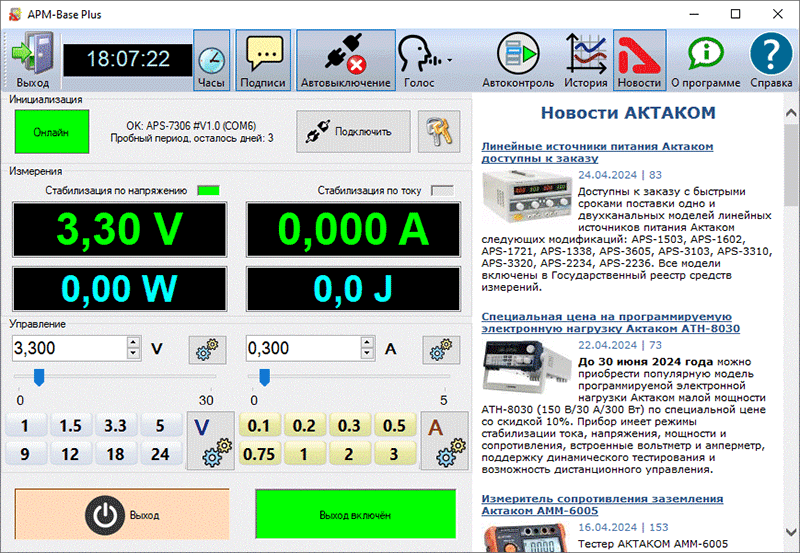Click the Выход door exit icon
This screenshot has height=553, width=800.
(32, 57)
